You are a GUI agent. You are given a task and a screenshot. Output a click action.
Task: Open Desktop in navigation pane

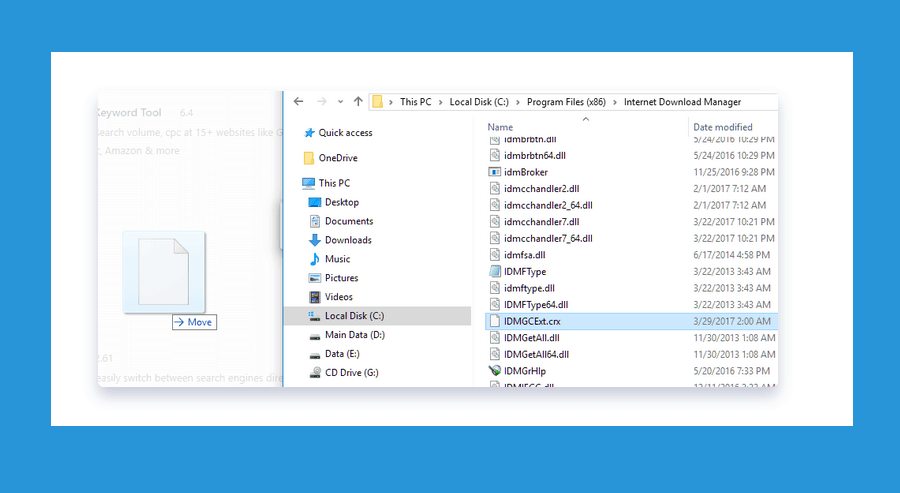342,202
